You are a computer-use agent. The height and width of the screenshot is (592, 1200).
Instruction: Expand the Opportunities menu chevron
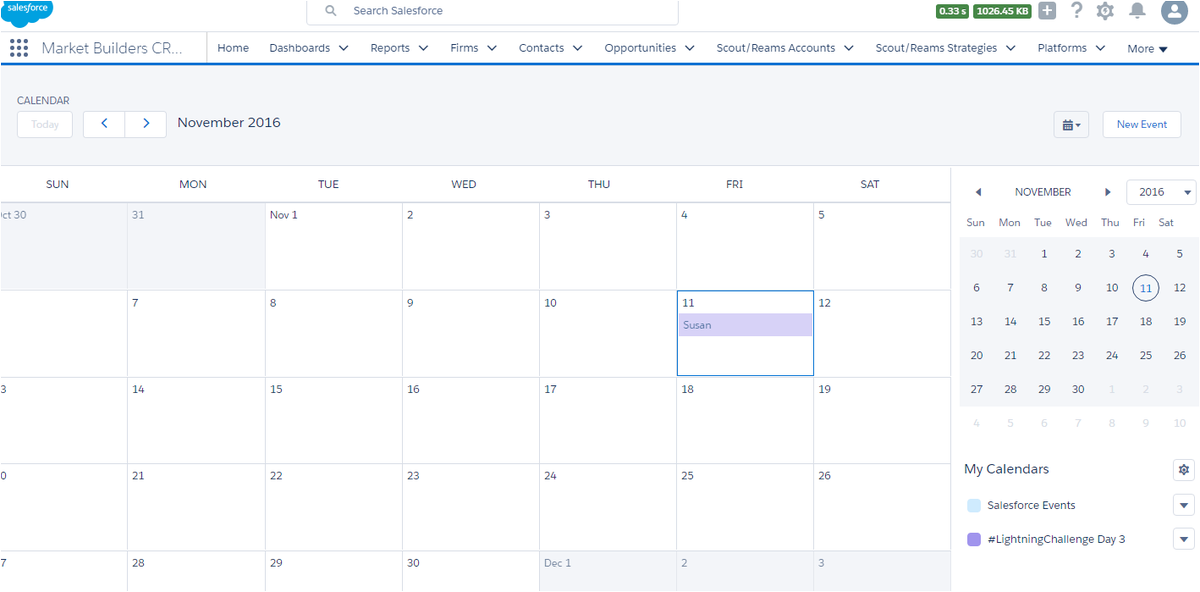pos(690,48)
